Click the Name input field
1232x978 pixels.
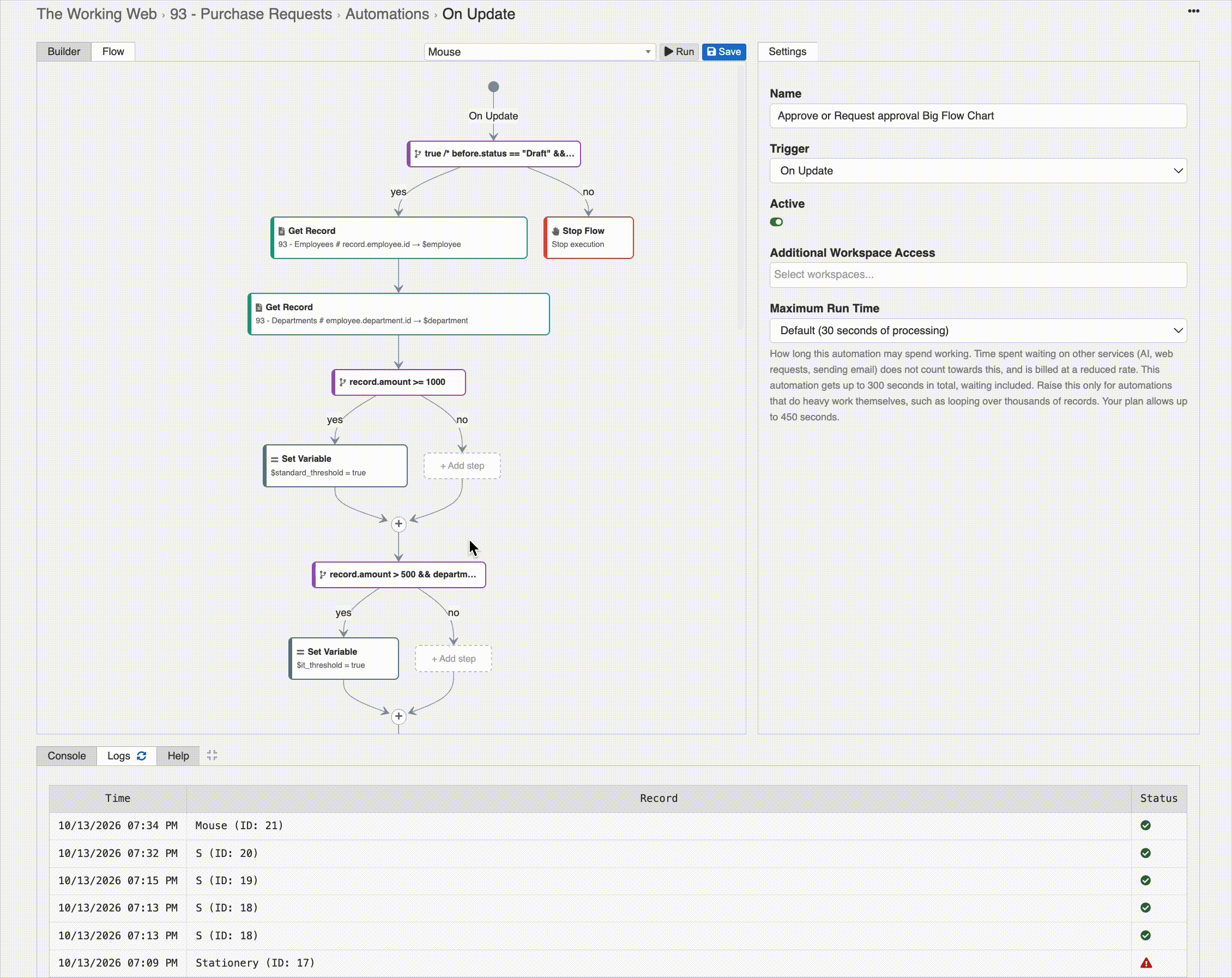click(978, 116)
